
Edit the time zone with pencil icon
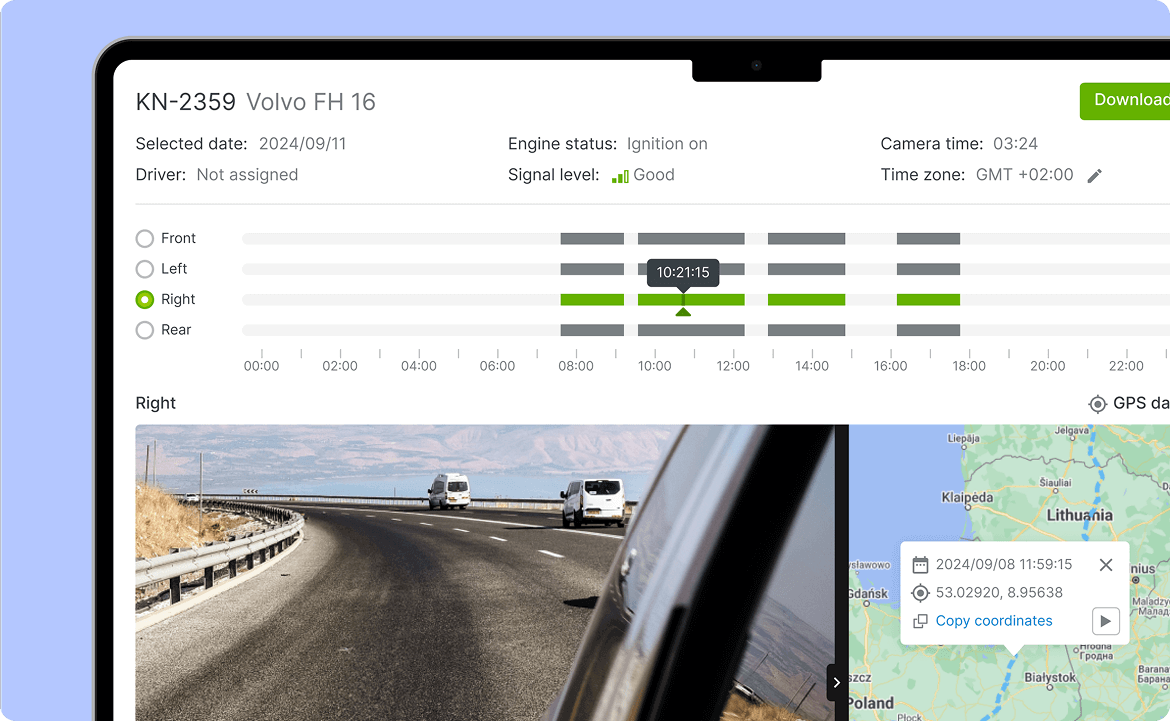[1095, 176]
